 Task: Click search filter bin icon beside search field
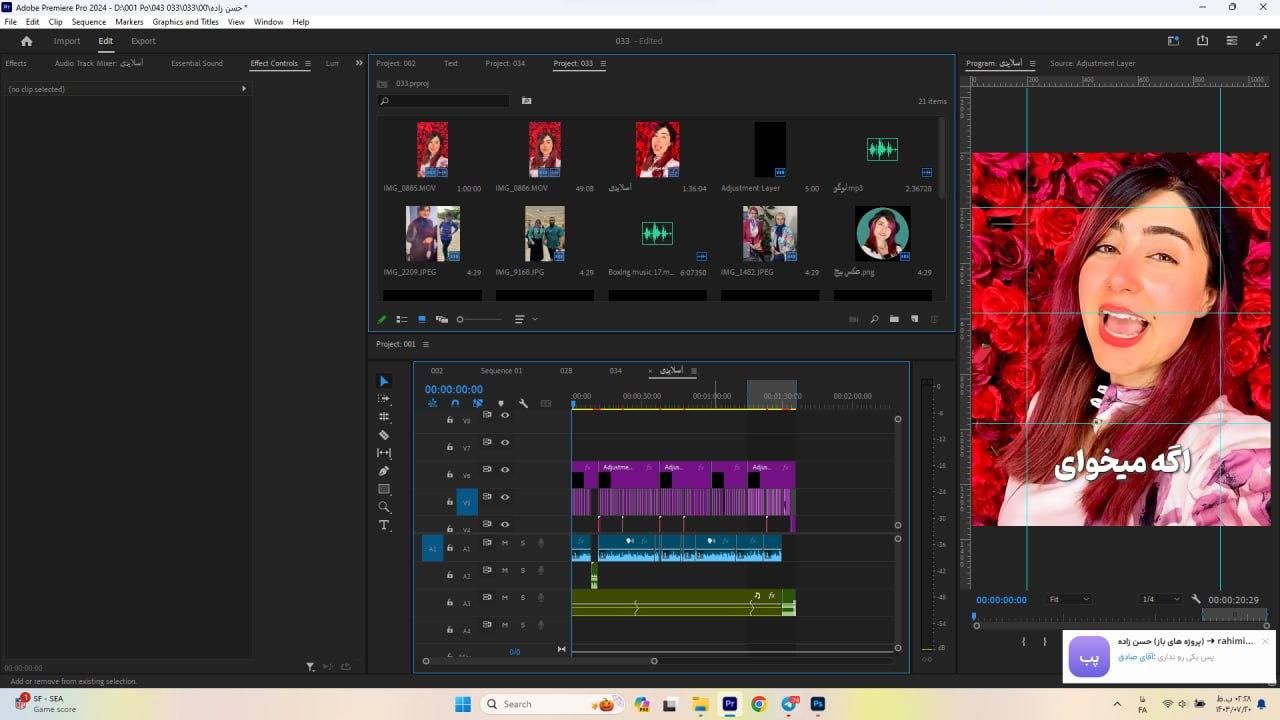tap(526, 101)
